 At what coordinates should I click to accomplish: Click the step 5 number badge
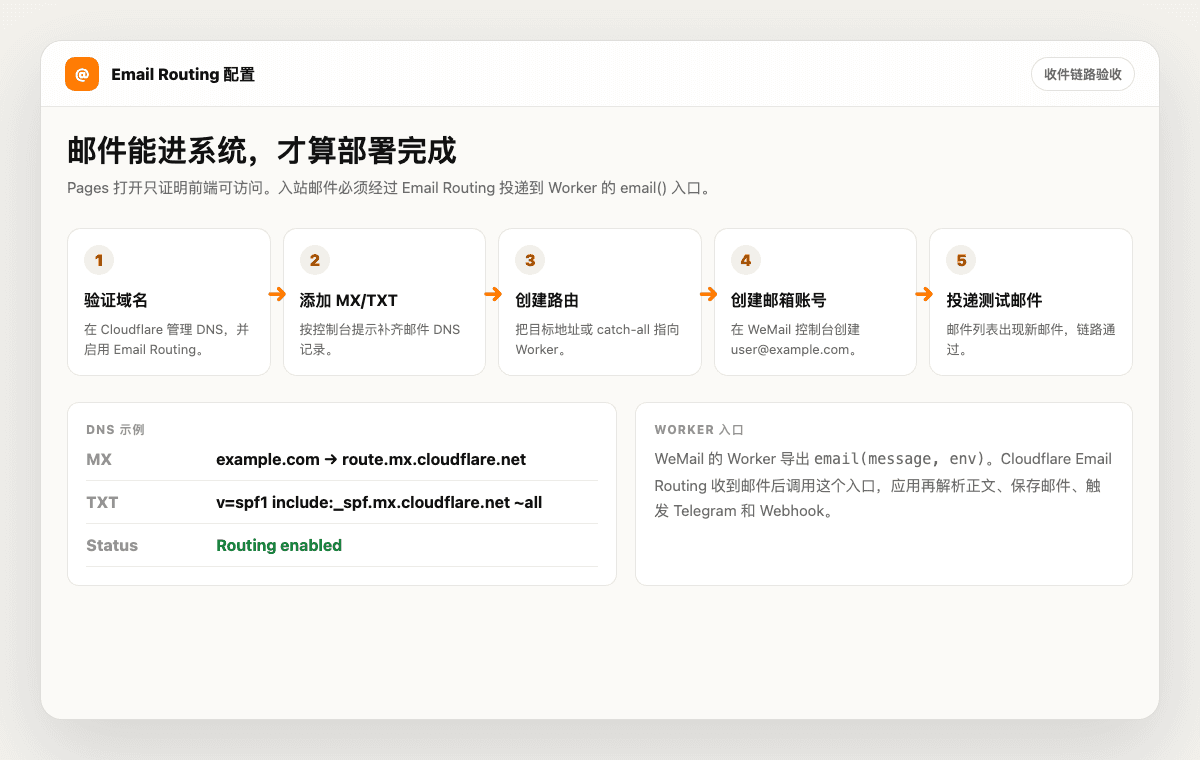tap(961, 260)
